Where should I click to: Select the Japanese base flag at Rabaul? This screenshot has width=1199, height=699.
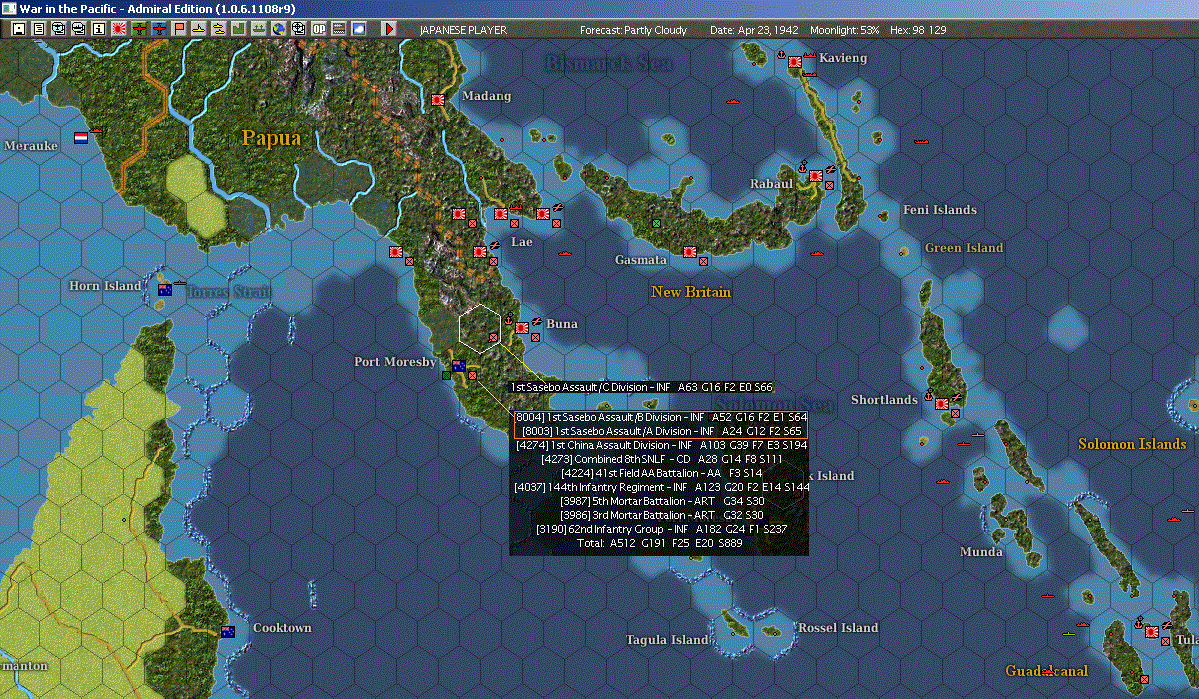pos(816,176)
